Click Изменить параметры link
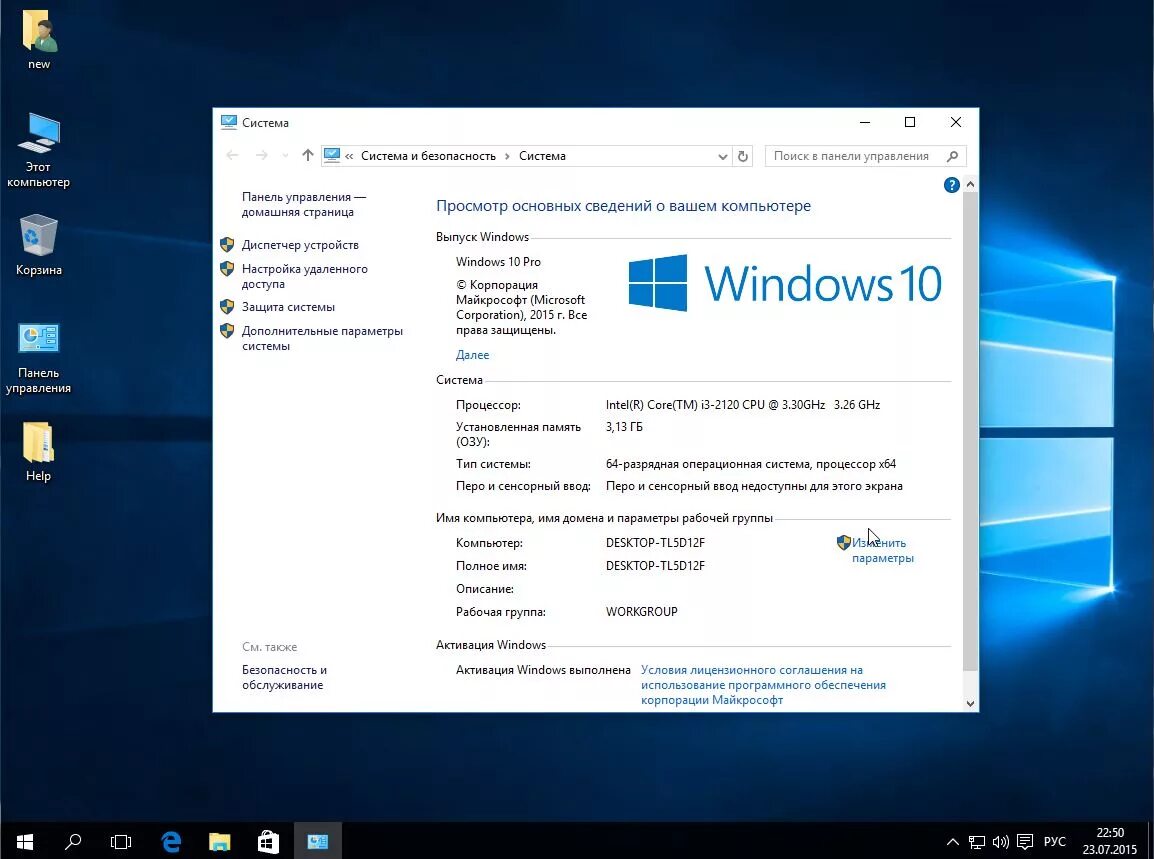 click(882, 551)
